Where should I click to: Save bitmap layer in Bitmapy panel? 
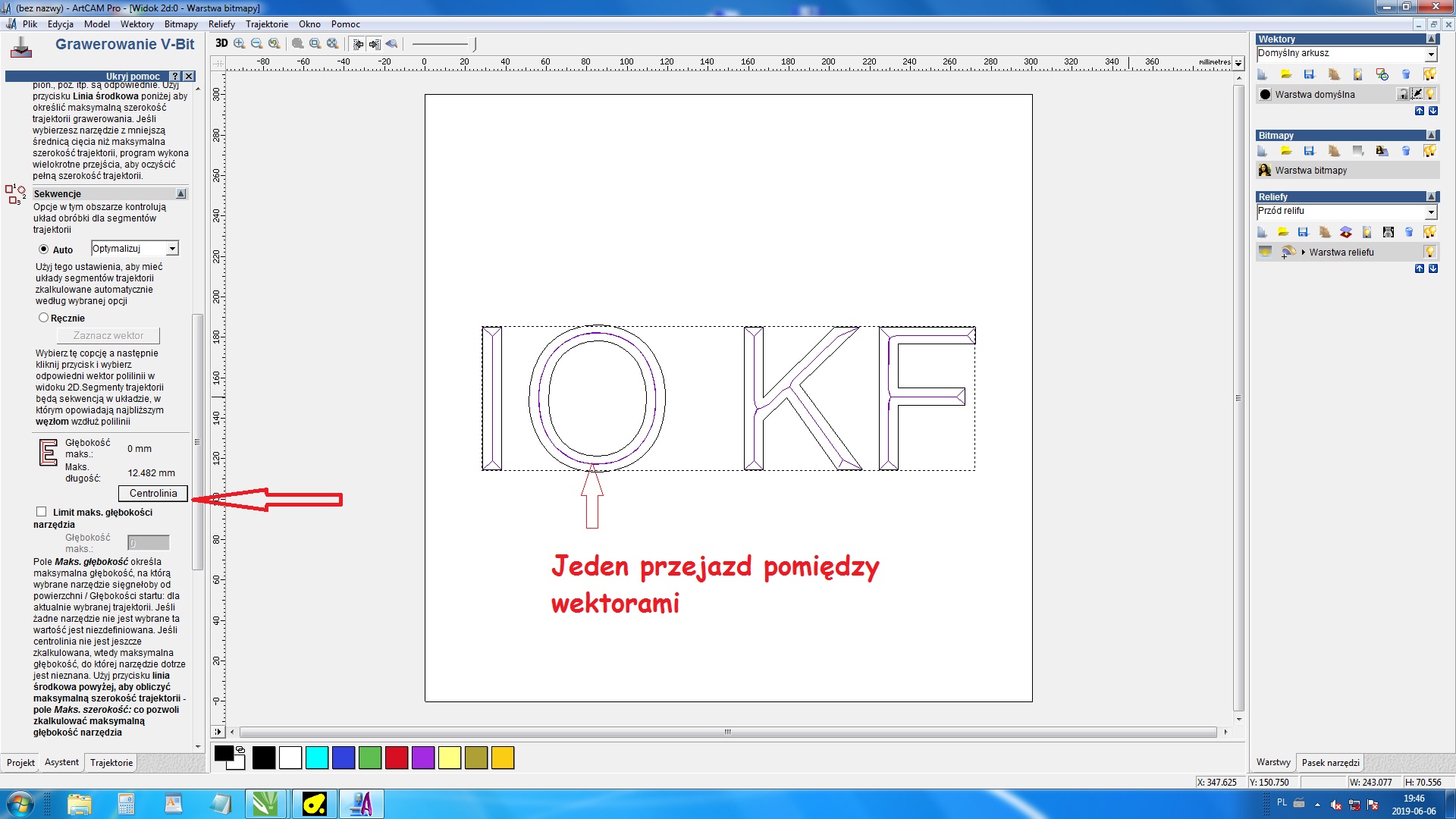point(1309,151)
